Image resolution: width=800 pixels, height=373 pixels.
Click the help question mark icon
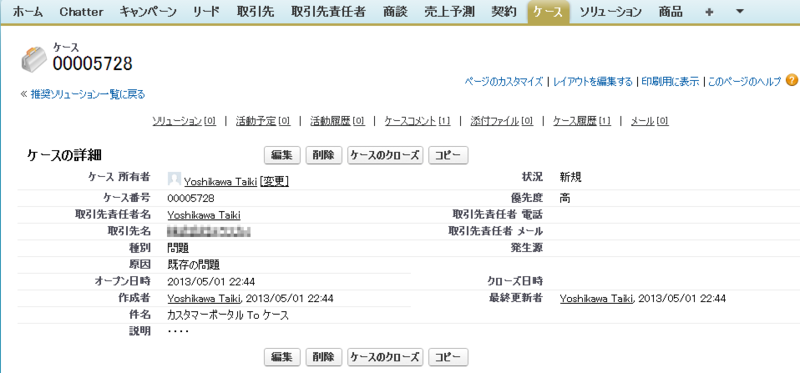(x=791, y=80)
